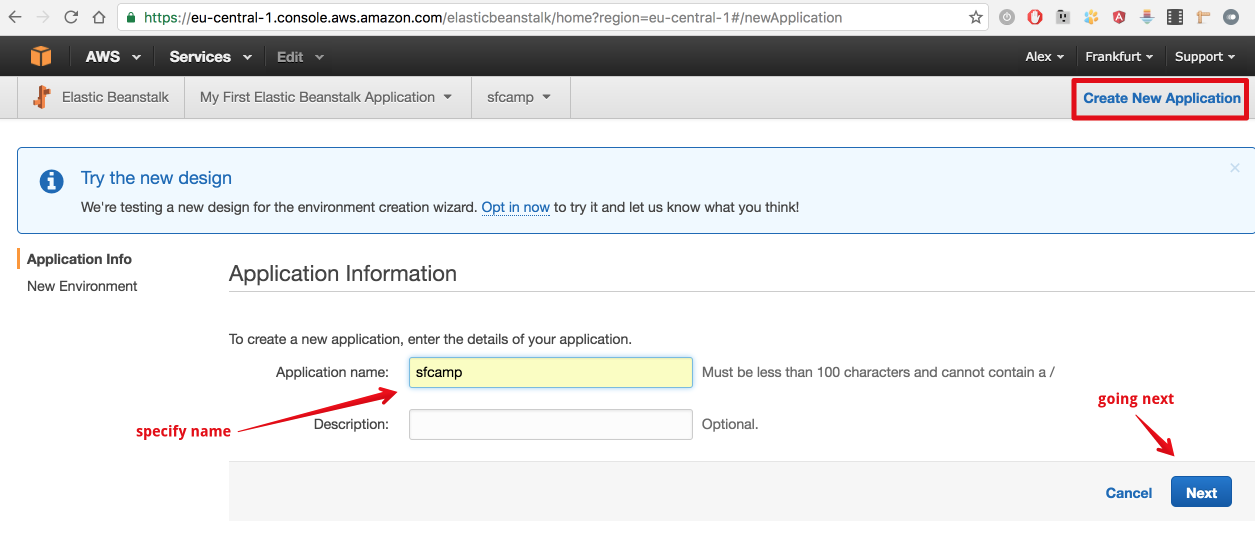Select New Environment step in sidebar

(82, 286)
